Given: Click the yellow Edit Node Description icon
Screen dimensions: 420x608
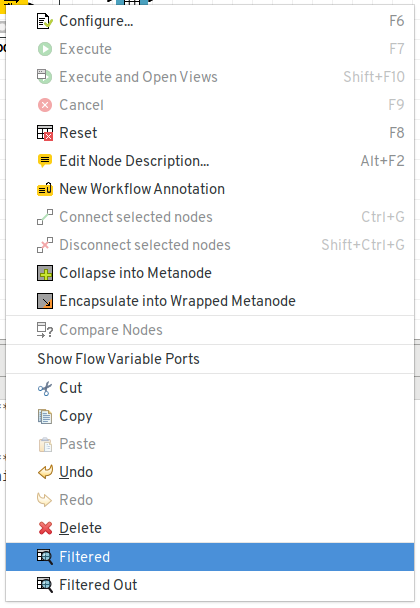Looking at the screenshot, I should click(x=45, y=161).
